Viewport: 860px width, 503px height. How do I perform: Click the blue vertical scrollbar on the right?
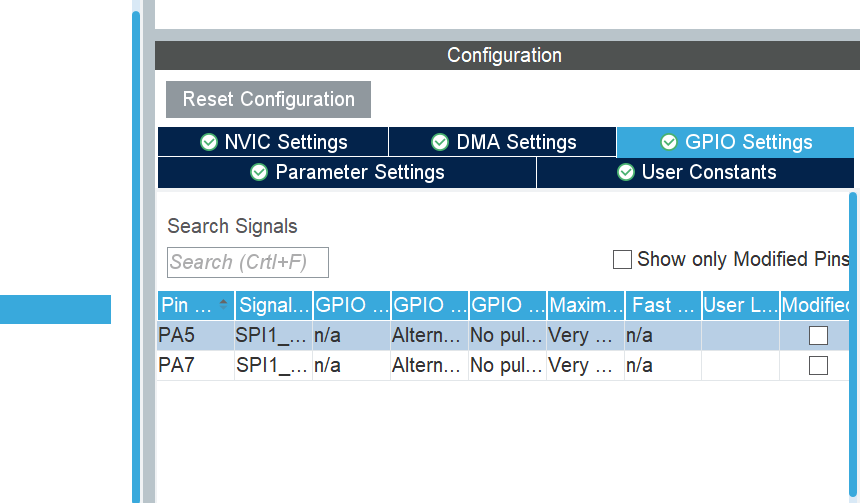(853, 346)
